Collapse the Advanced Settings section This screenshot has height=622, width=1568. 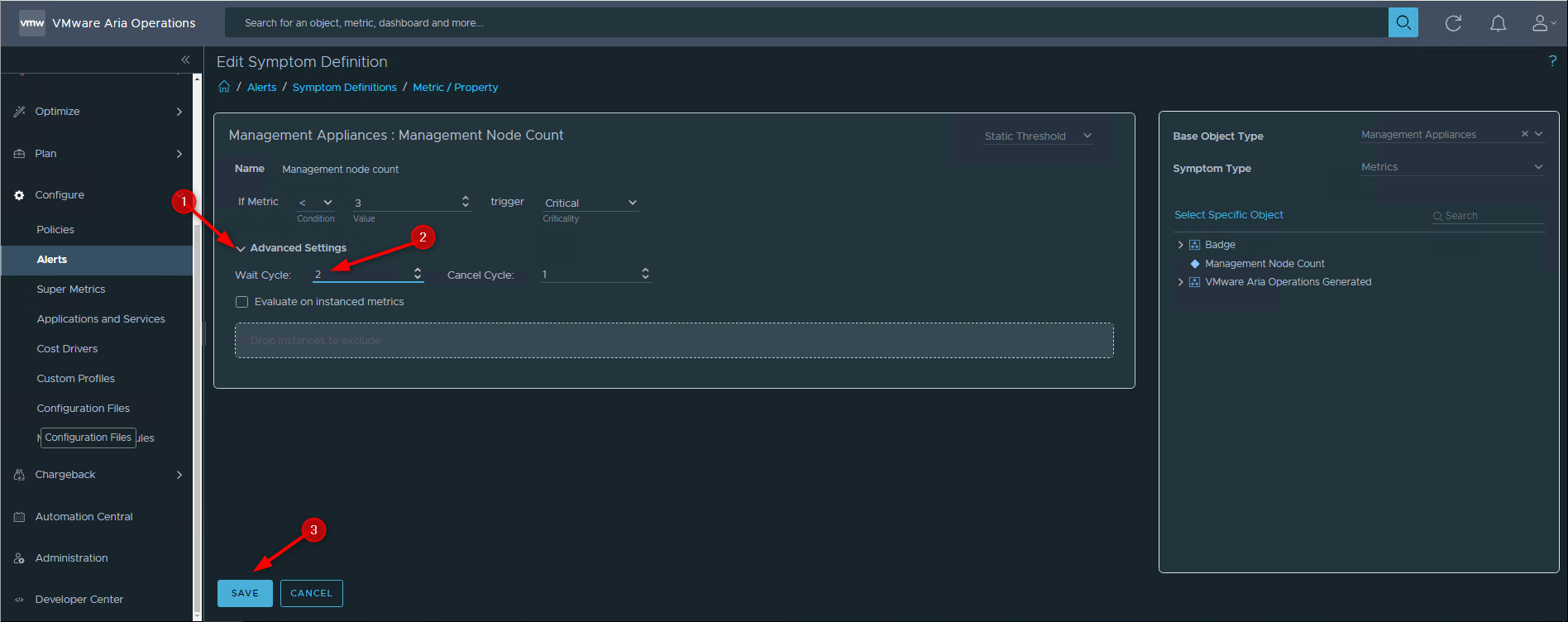tap(241, 248)
